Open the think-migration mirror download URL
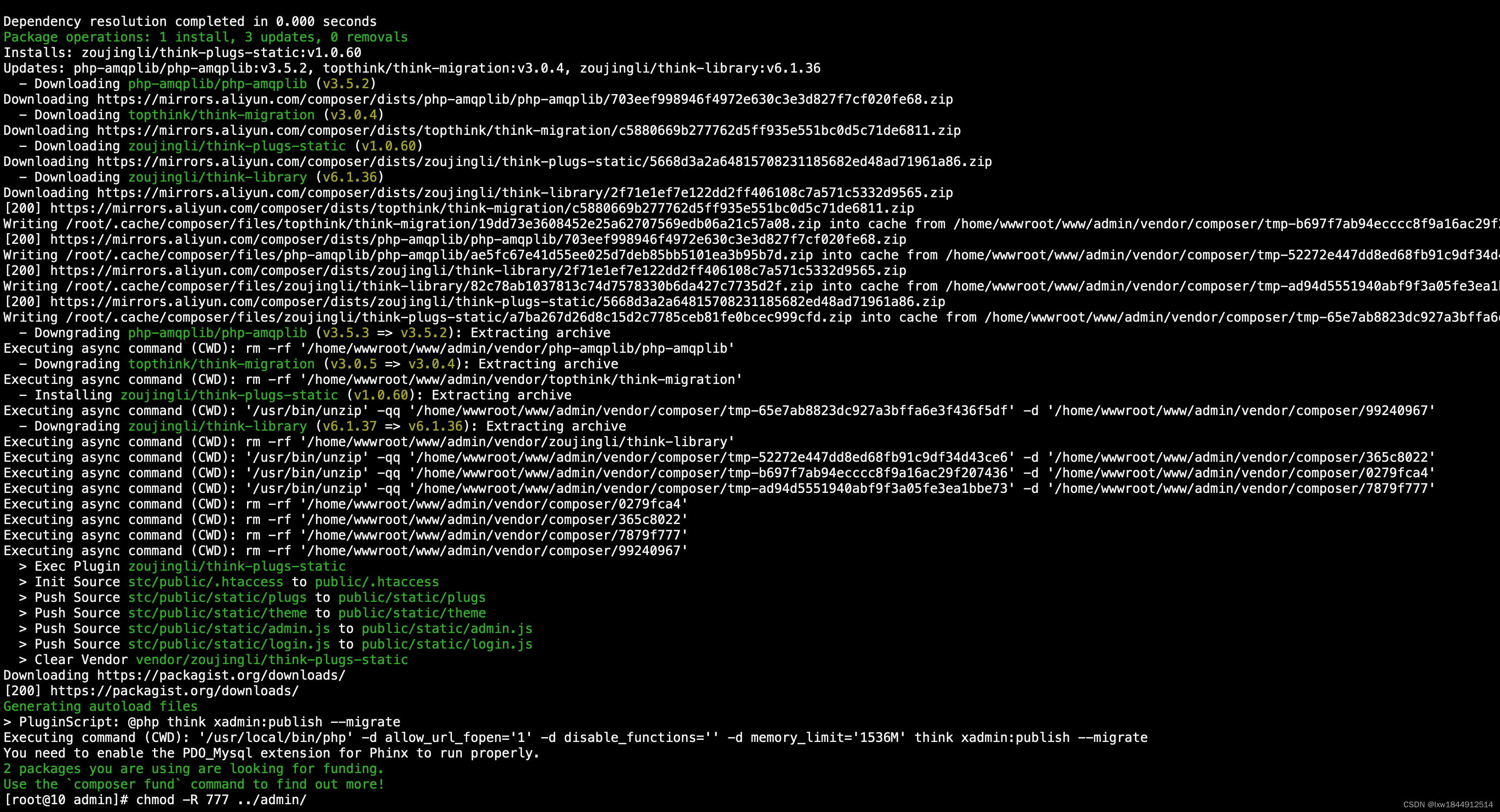 (x=483, y=131)
